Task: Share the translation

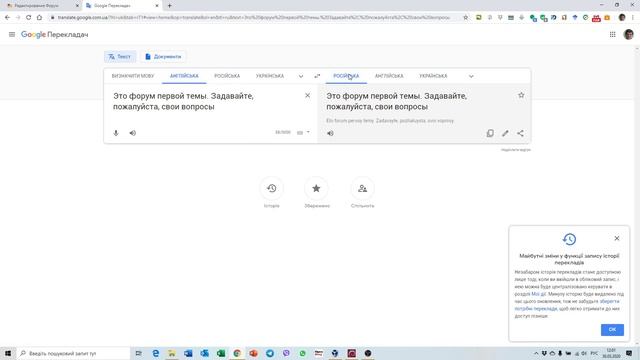Action: click(x=520, y=133)
